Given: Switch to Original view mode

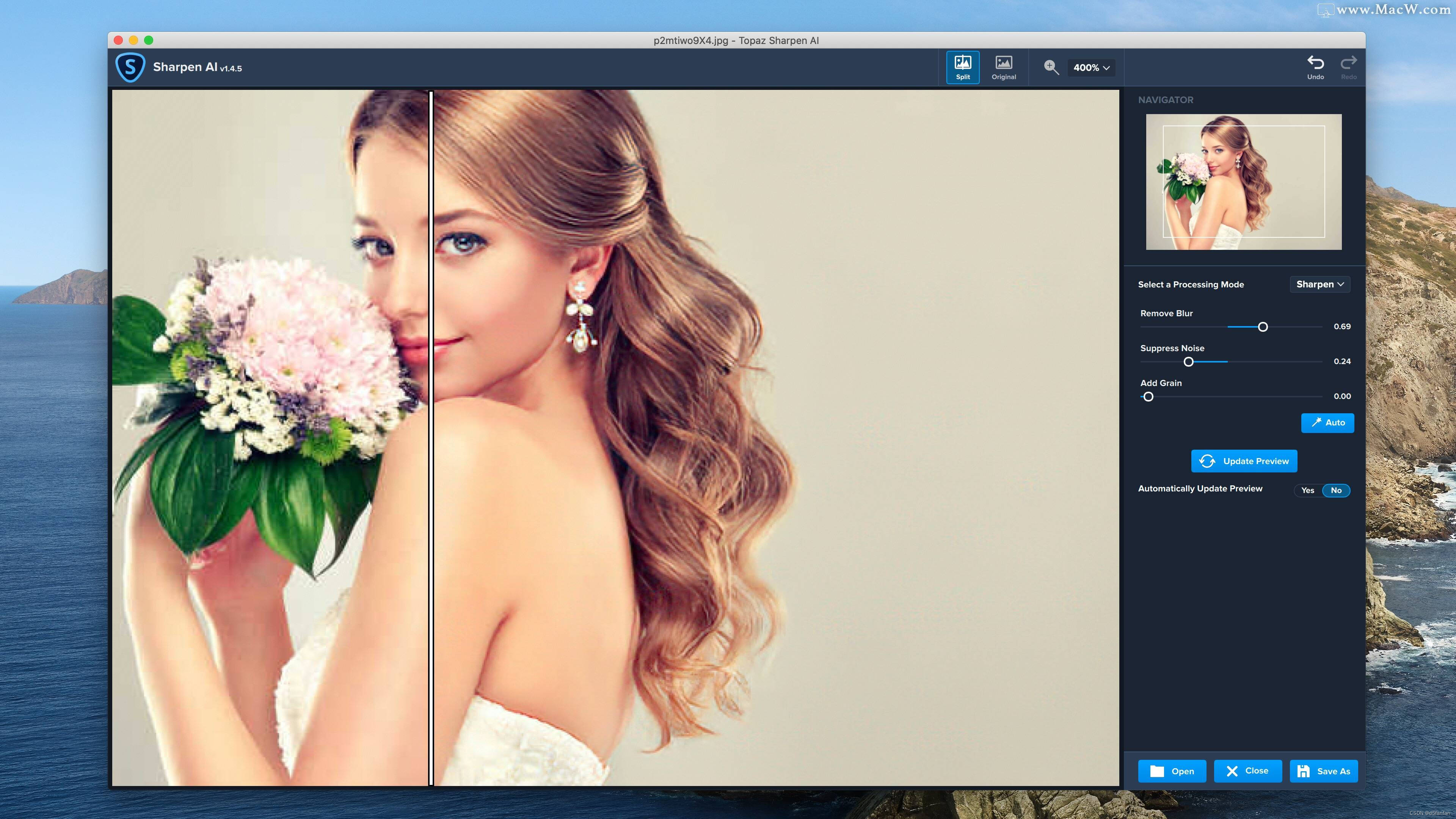Looking at the screenshot, I should [x=1003, y=67].
